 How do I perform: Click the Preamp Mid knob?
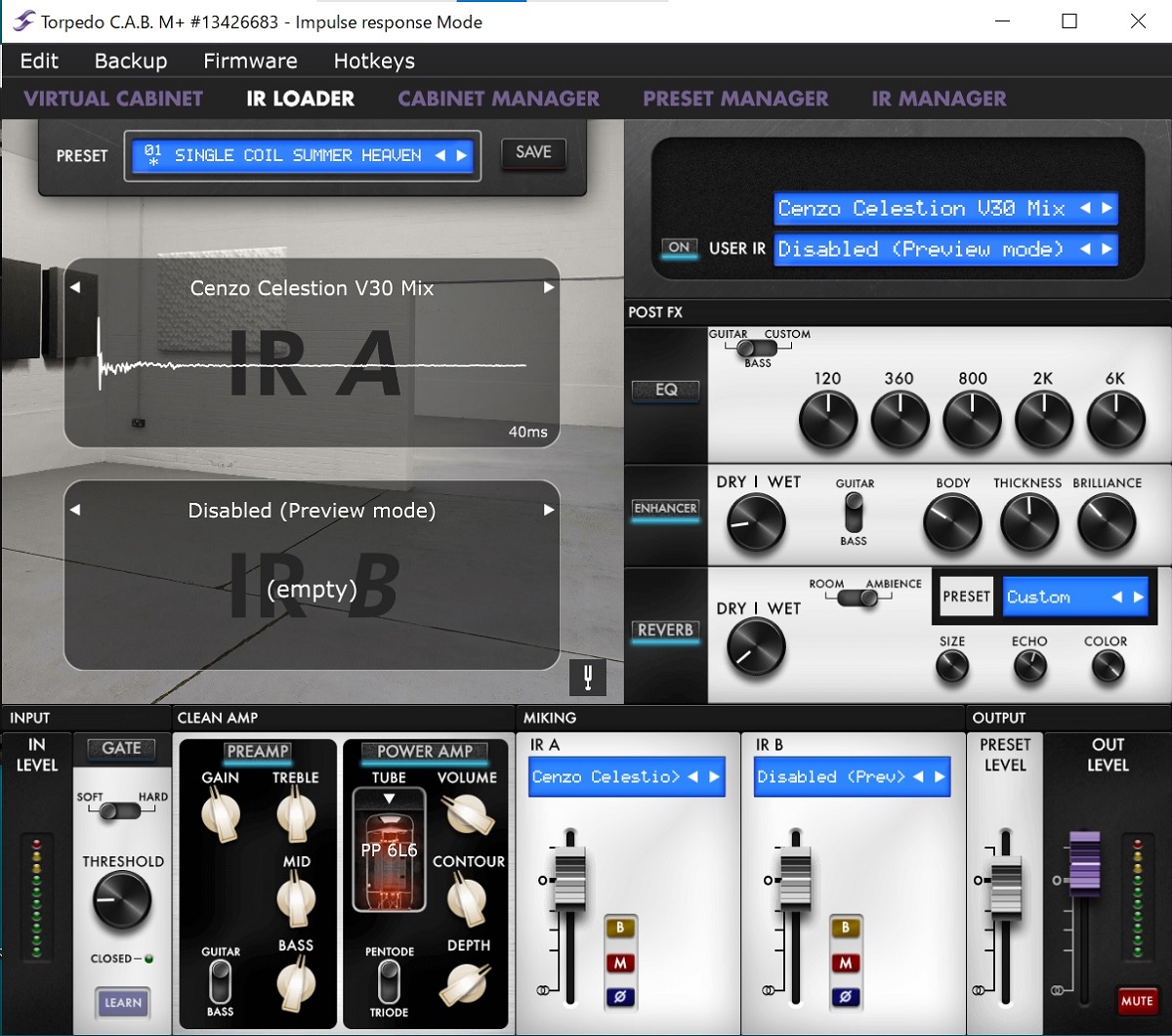click(296, 899)
